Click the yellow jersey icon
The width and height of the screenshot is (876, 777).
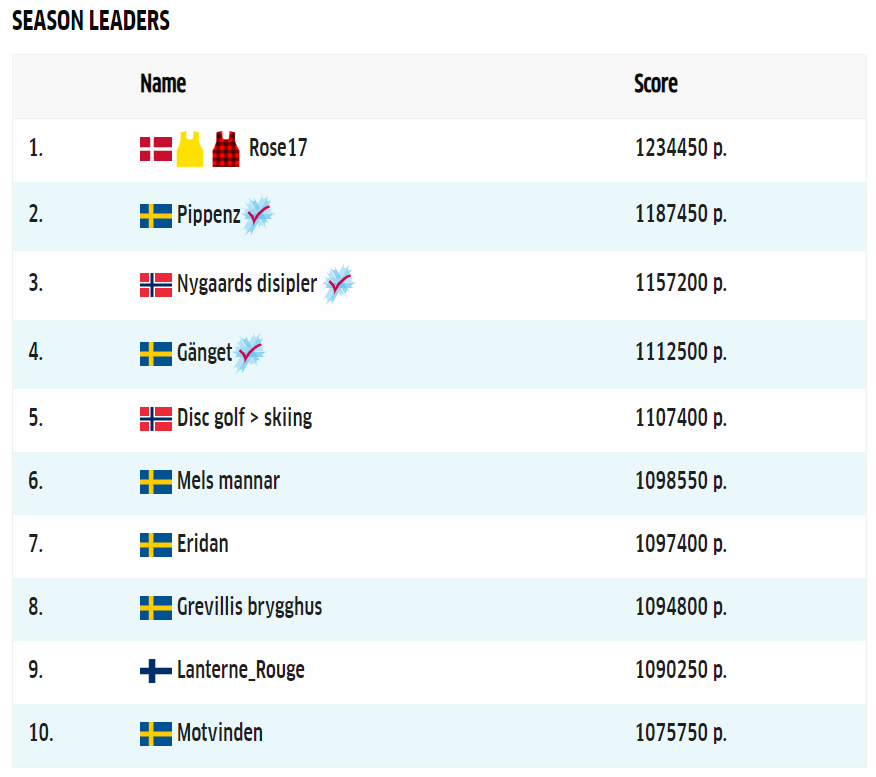190,149
